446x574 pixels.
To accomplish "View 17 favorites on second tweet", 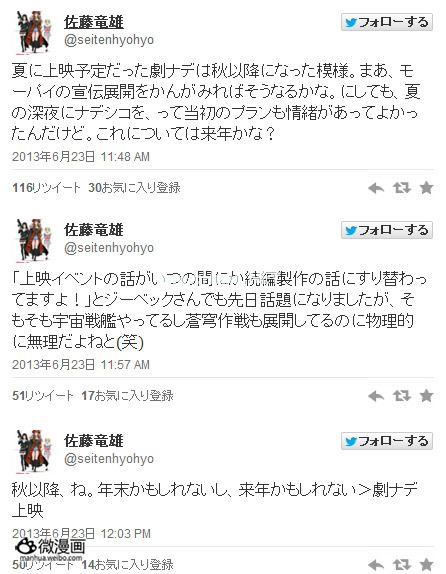I will (x=127, y=395).
